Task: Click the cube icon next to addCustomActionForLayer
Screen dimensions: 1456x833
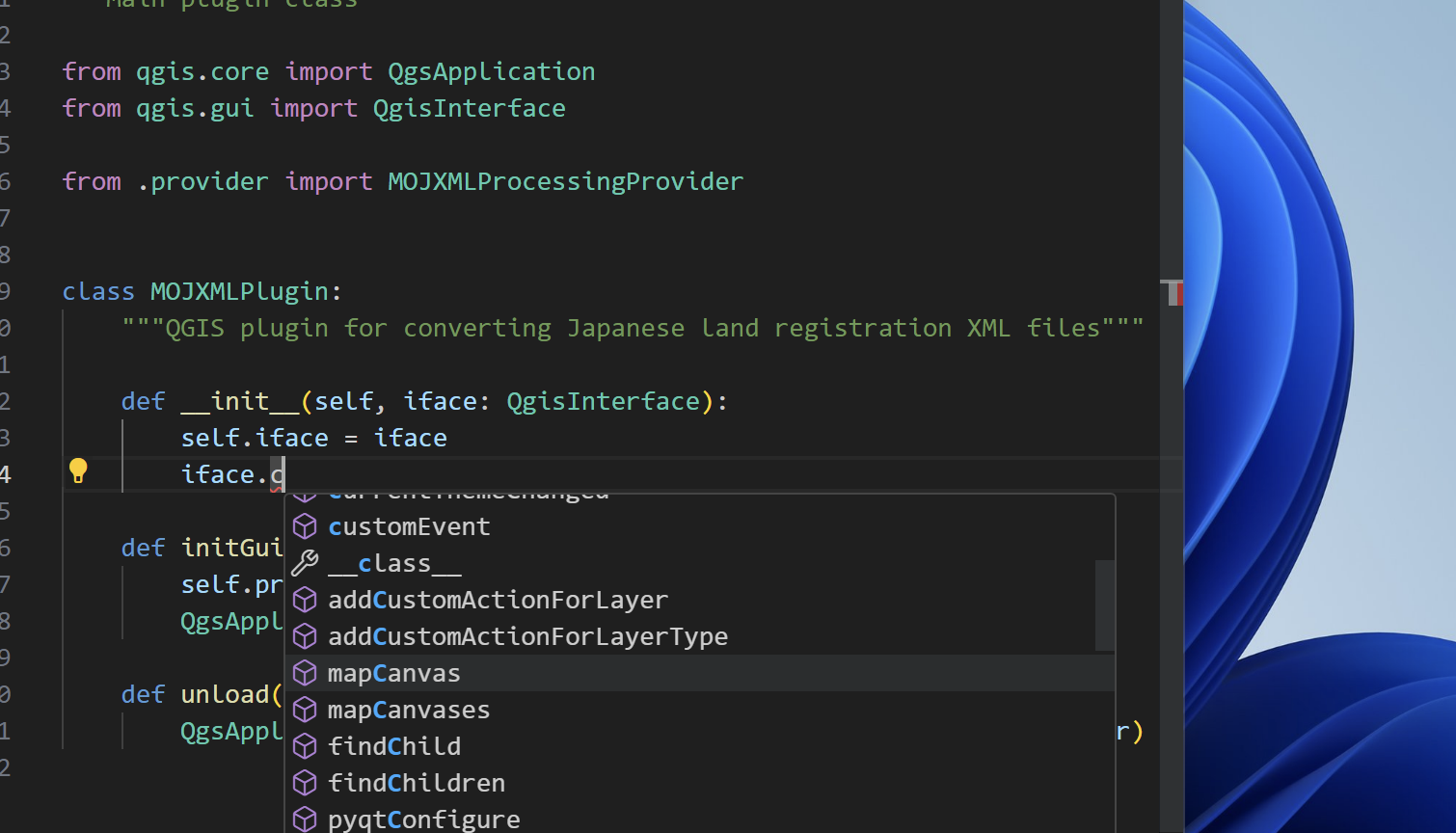Action: click(x=305, y=600)
